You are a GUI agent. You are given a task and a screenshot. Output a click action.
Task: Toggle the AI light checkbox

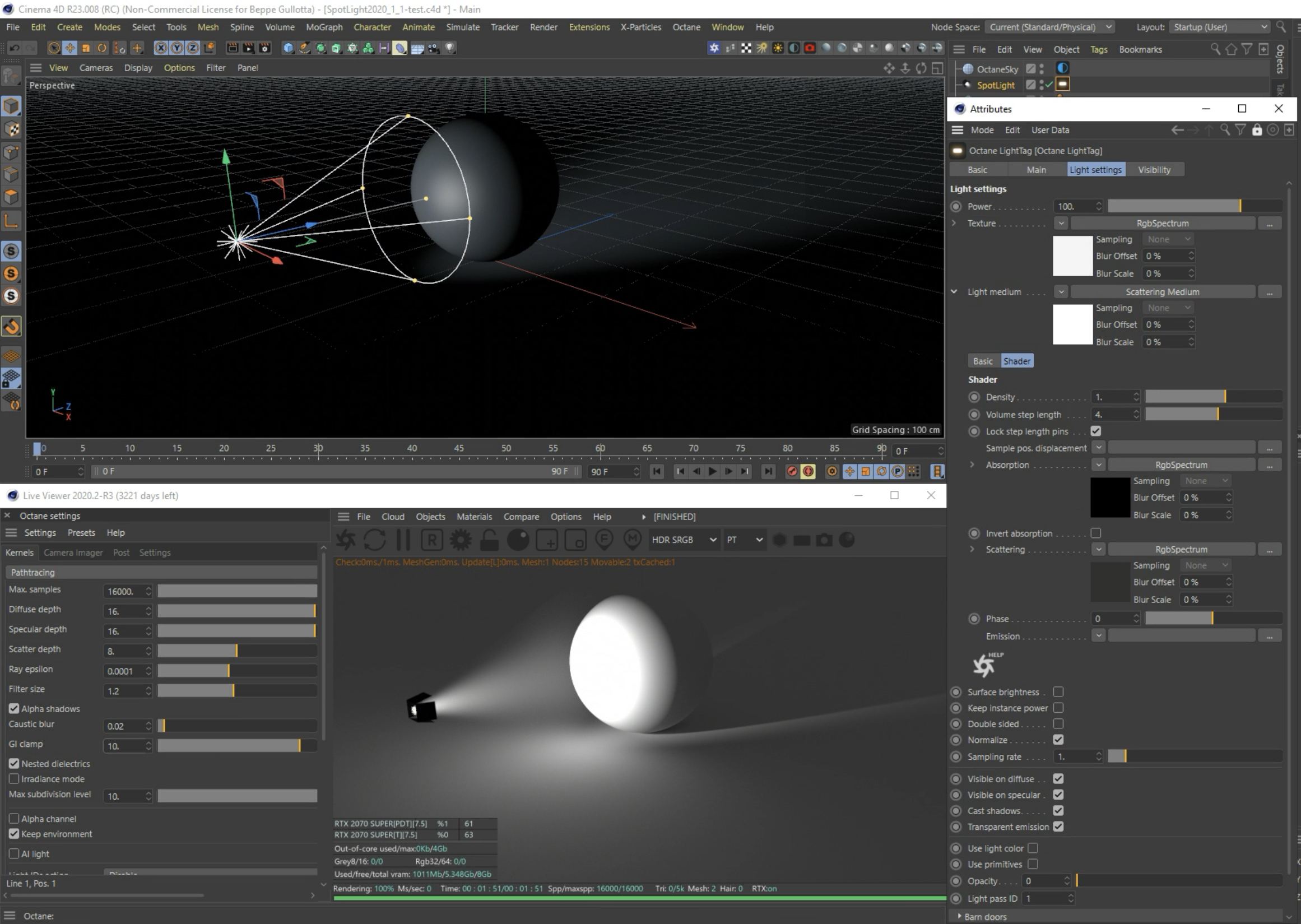point(14,853)
